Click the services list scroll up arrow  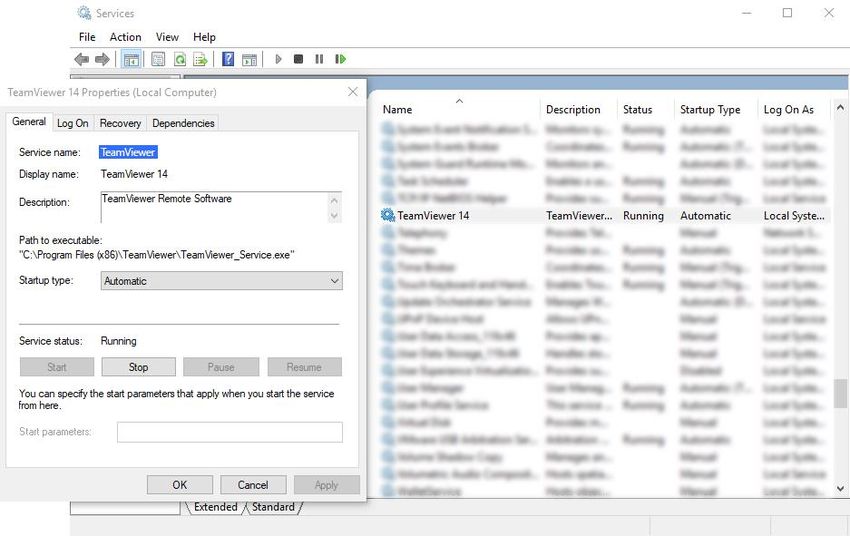point(840,107)
